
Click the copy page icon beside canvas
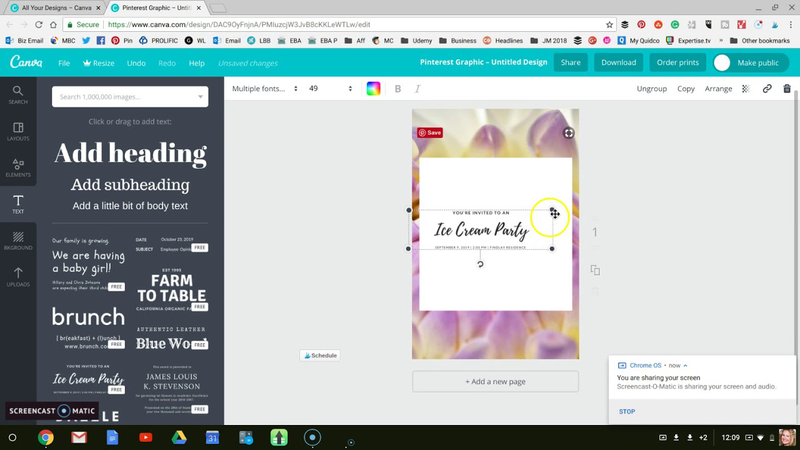(595, 270)
